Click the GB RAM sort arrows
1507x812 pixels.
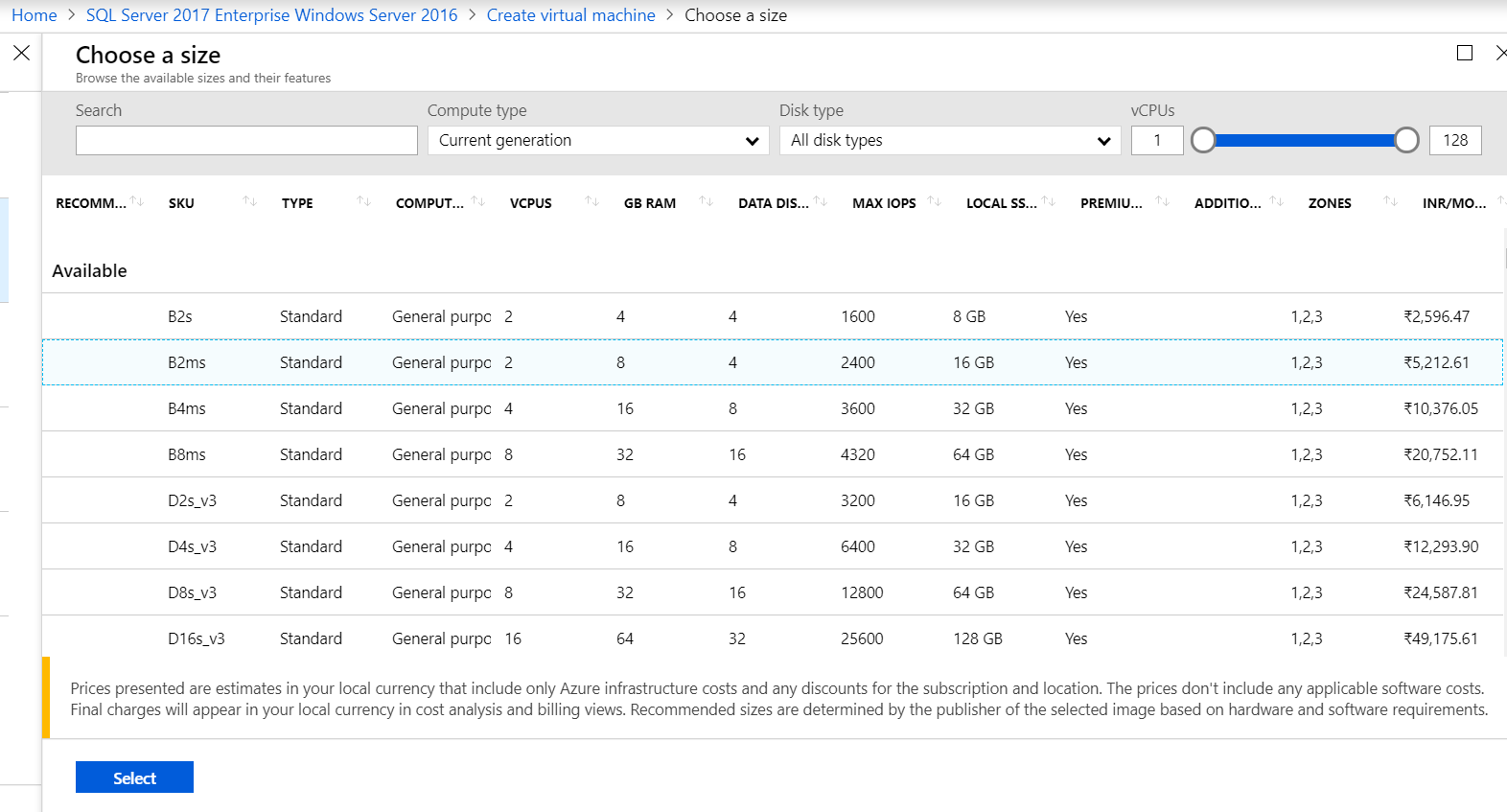pyautogui.click(x=707, y=201)
